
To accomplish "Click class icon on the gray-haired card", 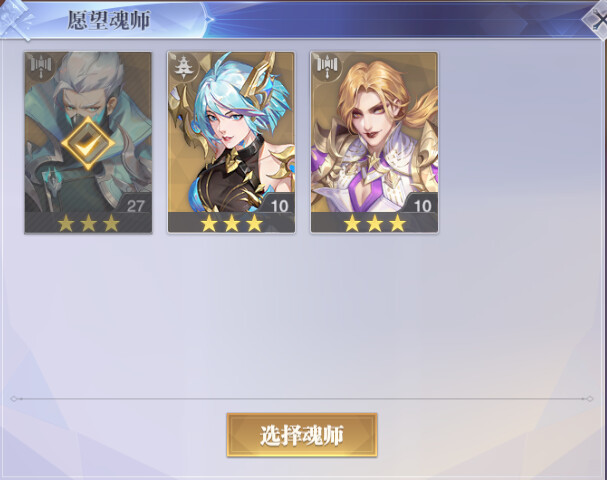I will [x=40, y=65].
